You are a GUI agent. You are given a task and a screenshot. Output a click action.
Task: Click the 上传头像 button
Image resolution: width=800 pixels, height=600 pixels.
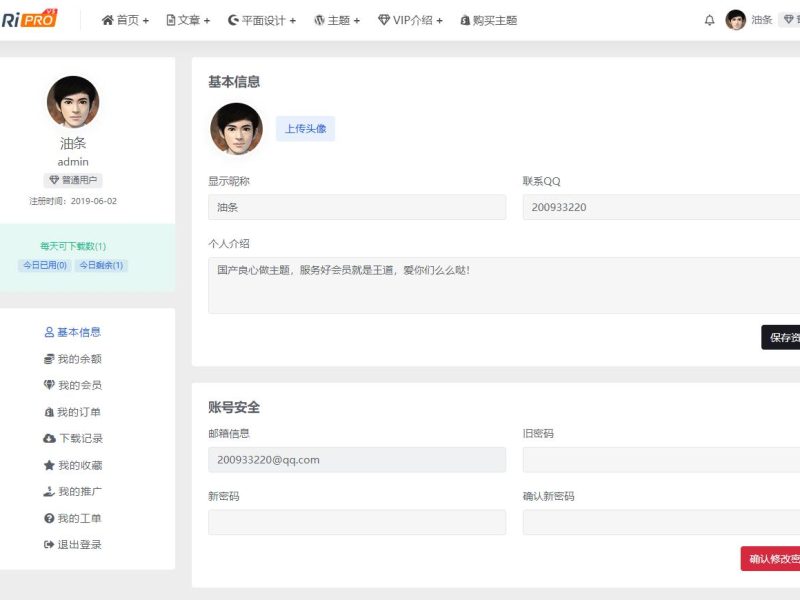(305, 129)
